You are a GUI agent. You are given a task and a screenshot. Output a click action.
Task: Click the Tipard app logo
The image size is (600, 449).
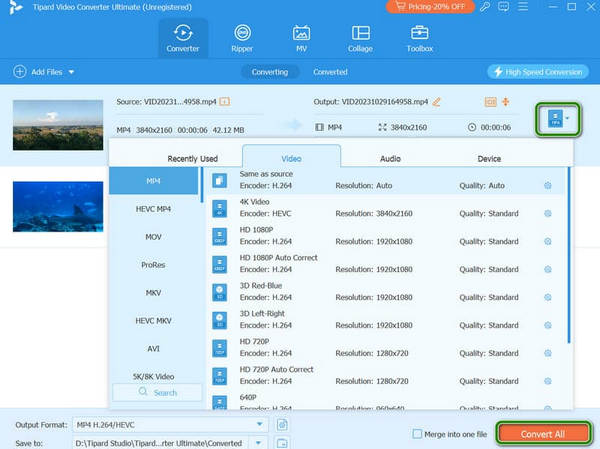pyautogui.click(x=15, y=7)
